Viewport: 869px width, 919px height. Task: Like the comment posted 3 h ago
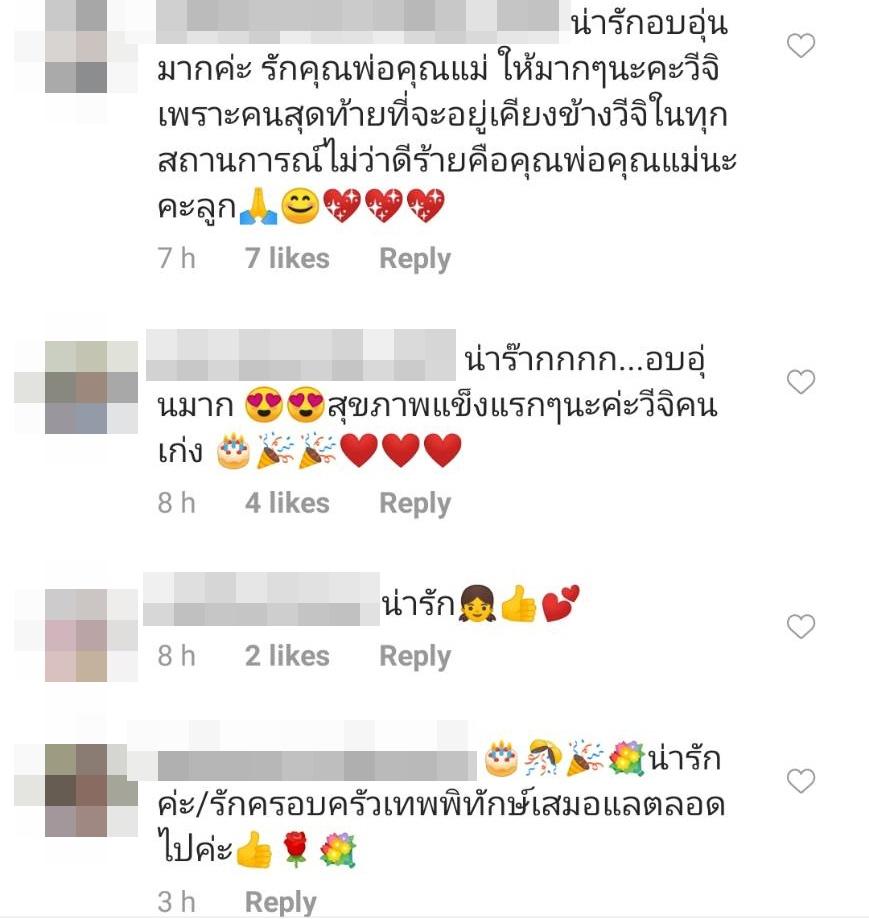(800, 781)
